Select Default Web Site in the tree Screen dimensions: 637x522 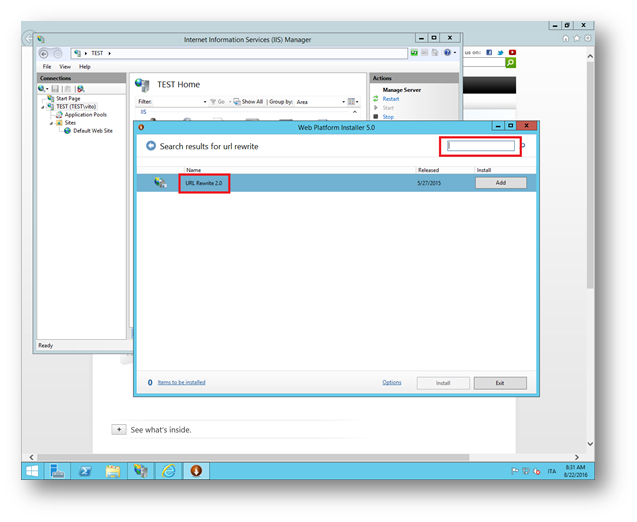[93, 131]
